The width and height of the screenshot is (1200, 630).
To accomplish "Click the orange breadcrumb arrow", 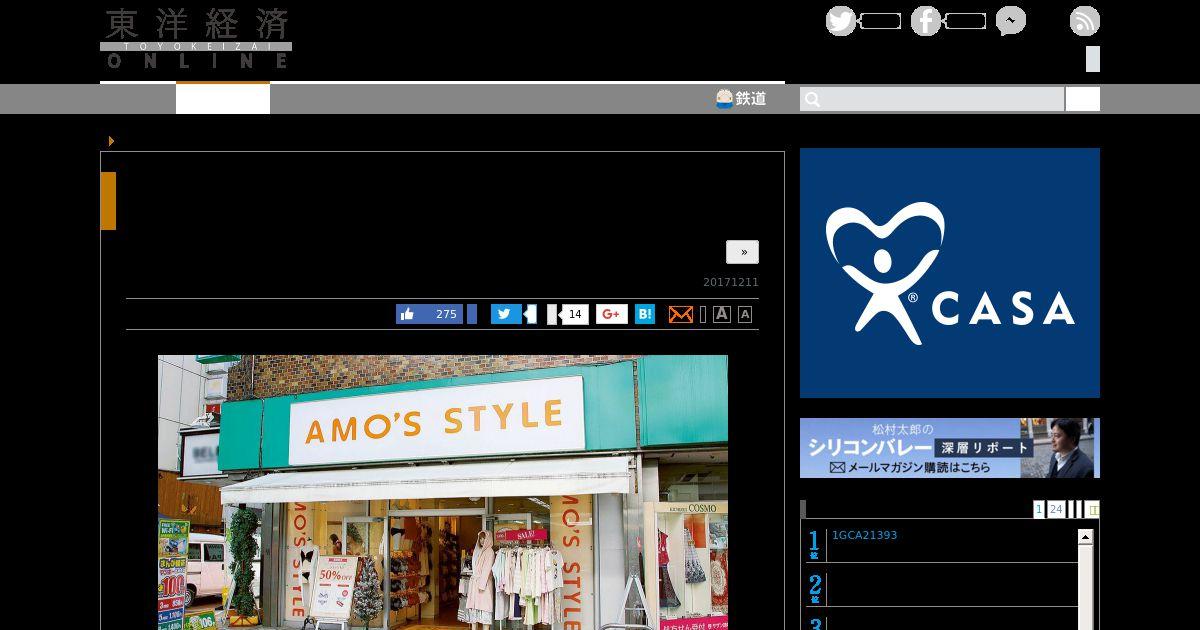I will pyautogui.click(x=111, y=141).
